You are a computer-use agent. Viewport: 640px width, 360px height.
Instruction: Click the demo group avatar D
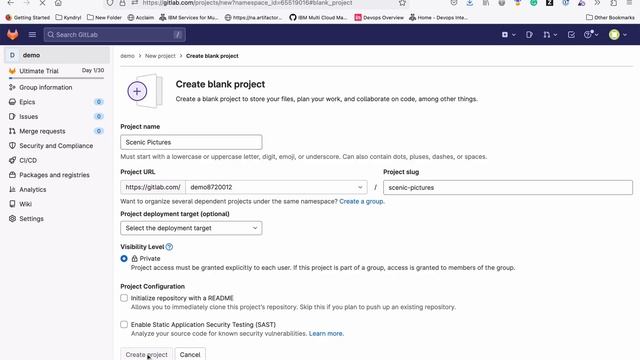coord(12,55)
